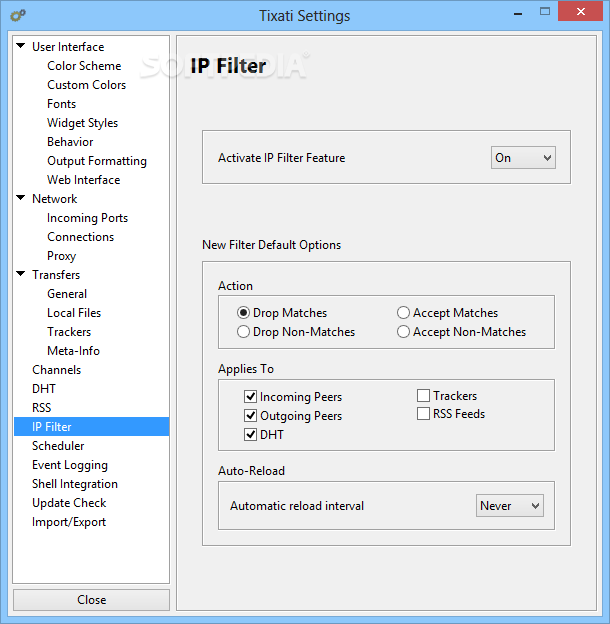Enable the Trackers checkbox
The width and height of the screenshot is (610, 624).
coord(423,396)
